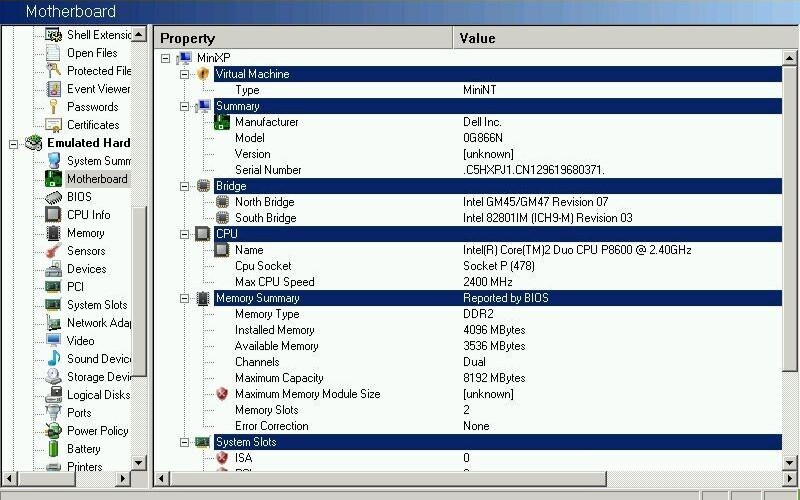
Task: Collapse the Emulated Hardware tree node
Action: (15, 143)
